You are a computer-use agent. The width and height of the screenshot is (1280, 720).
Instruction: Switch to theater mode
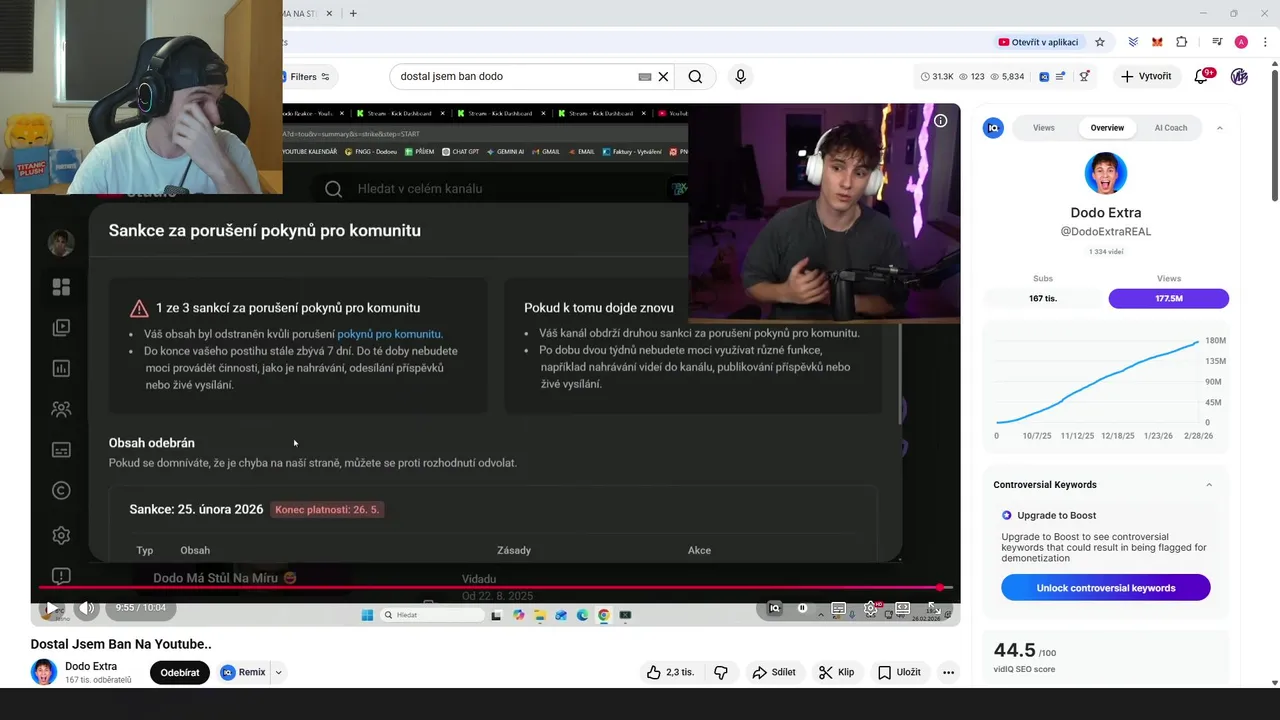click(x=903, y=608)
